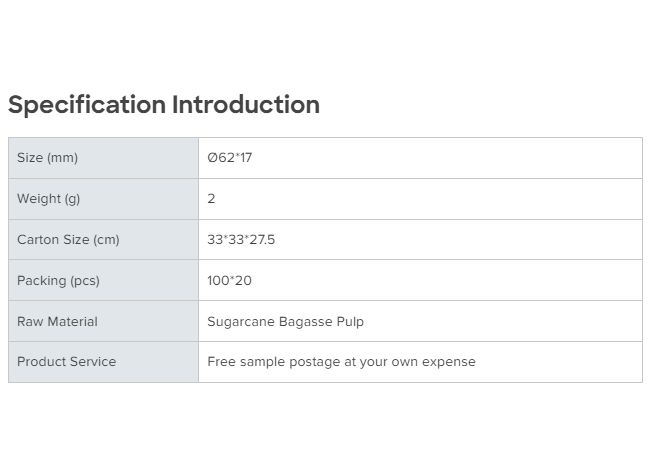
Task: Click the Ø62*17 size value
Action: [x=229, y=158]
